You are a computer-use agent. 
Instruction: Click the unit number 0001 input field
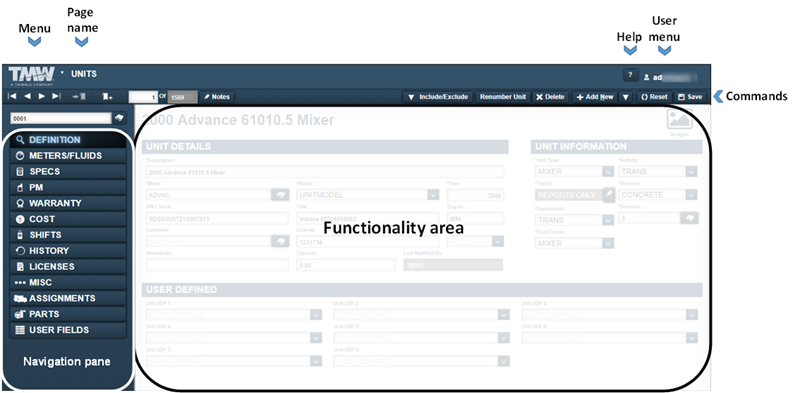pos(61,118)
